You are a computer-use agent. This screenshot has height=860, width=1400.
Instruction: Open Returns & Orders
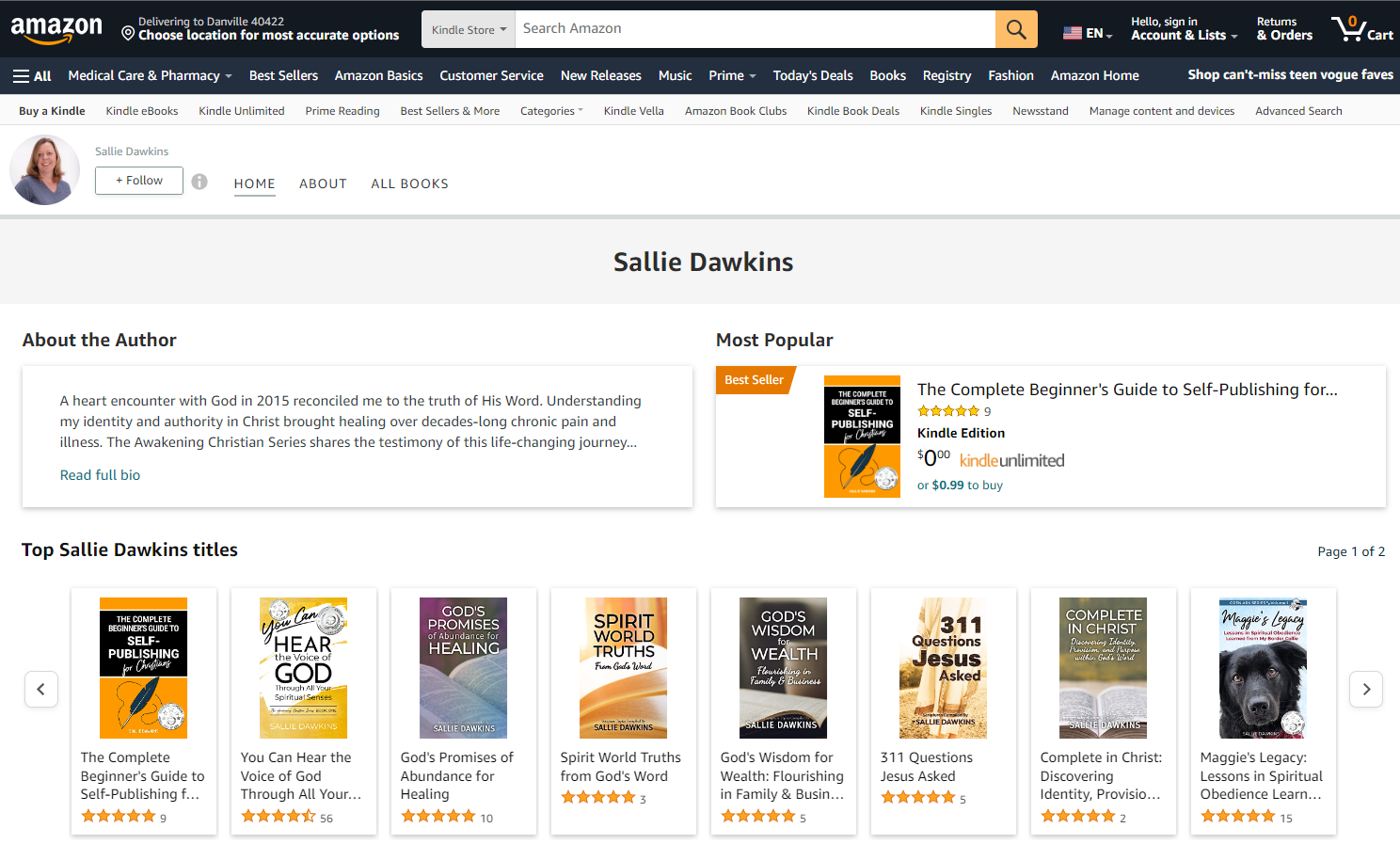pyautogui.click(x=1284, y=28)
